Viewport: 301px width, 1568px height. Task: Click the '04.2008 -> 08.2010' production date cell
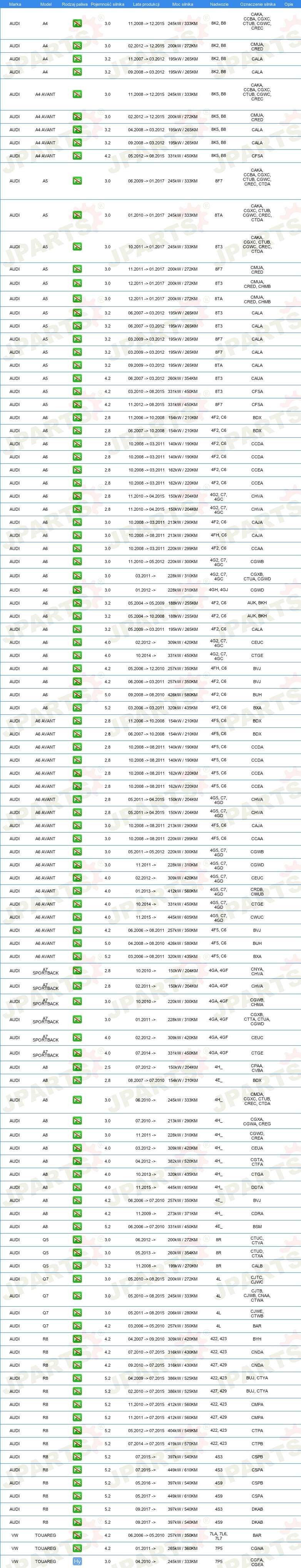(x=146, y=943)
